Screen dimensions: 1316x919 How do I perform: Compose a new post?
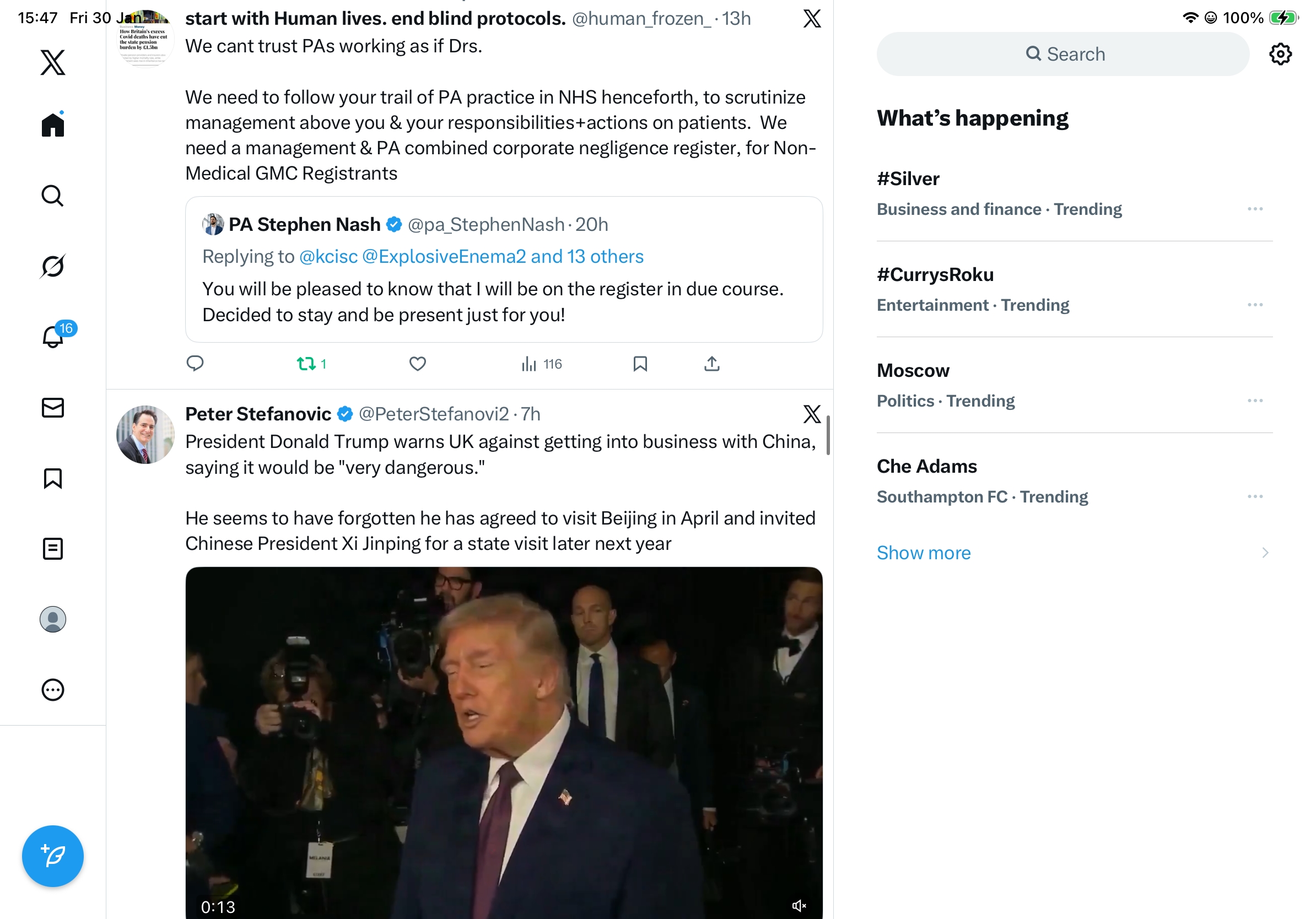coord(53,856)
